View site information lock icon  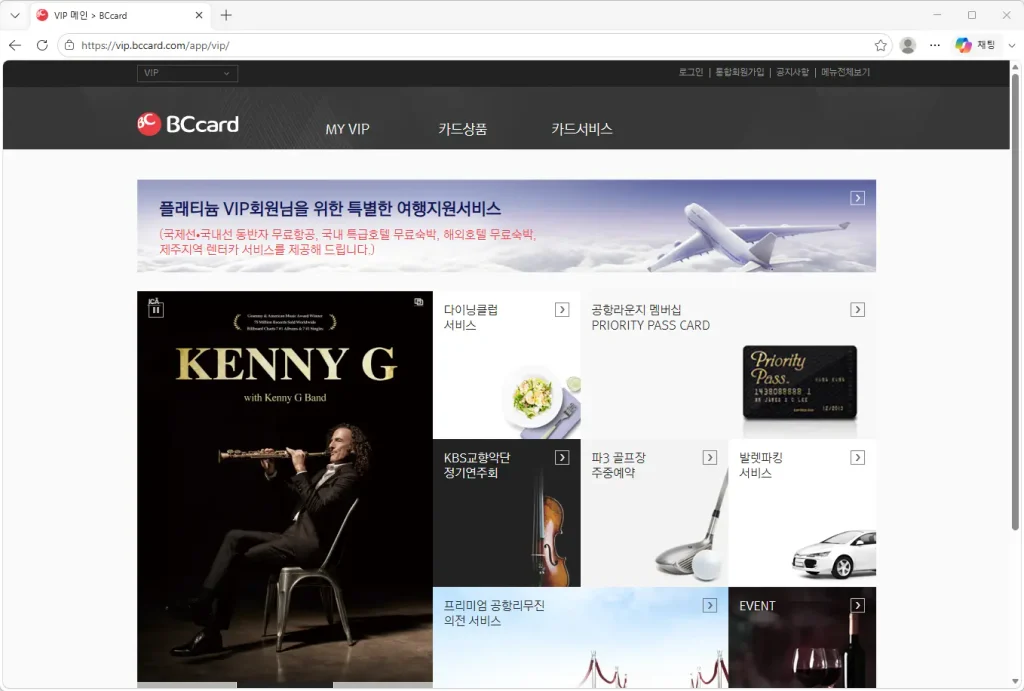click(x=69, y=45)
